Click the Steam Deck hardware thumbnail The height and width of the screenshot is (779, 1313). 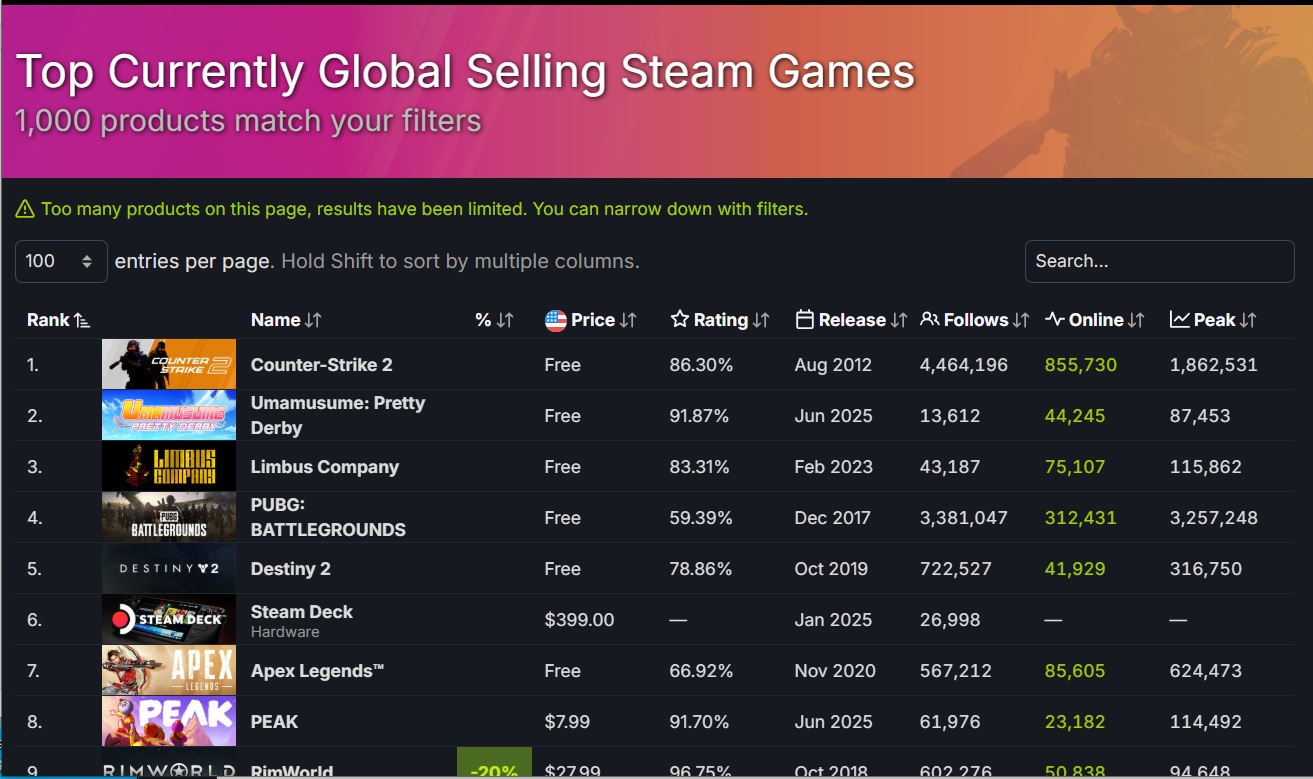click(169, 620)
